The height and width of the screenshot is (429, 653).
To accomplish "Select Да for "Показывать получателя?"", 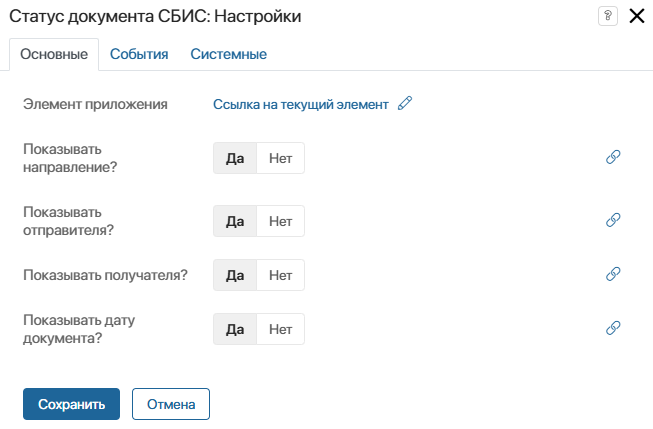I will pos(235,274).
